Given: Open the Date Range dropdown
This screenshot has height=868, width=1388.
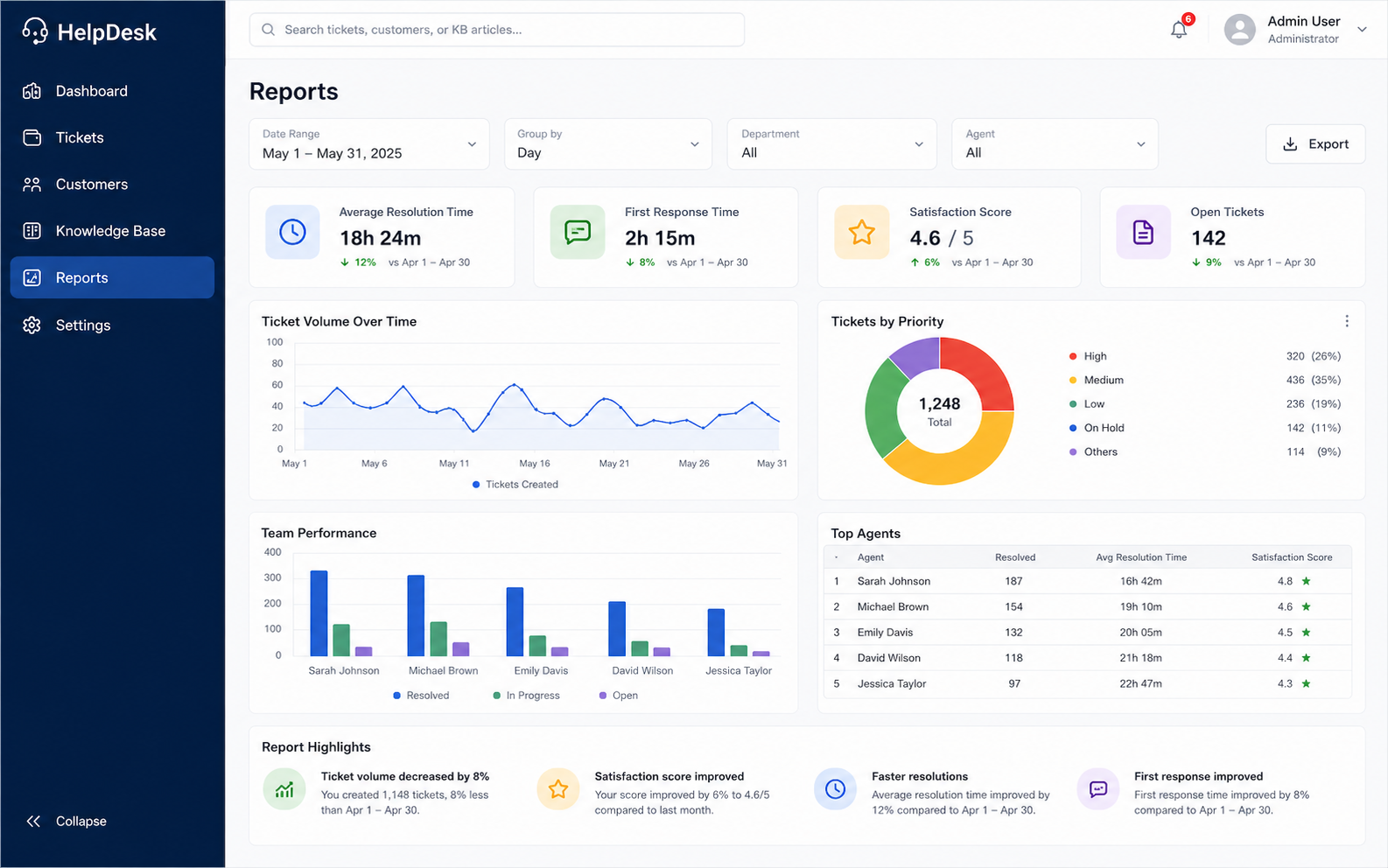Looking at the screenshot, I should 369,144.
